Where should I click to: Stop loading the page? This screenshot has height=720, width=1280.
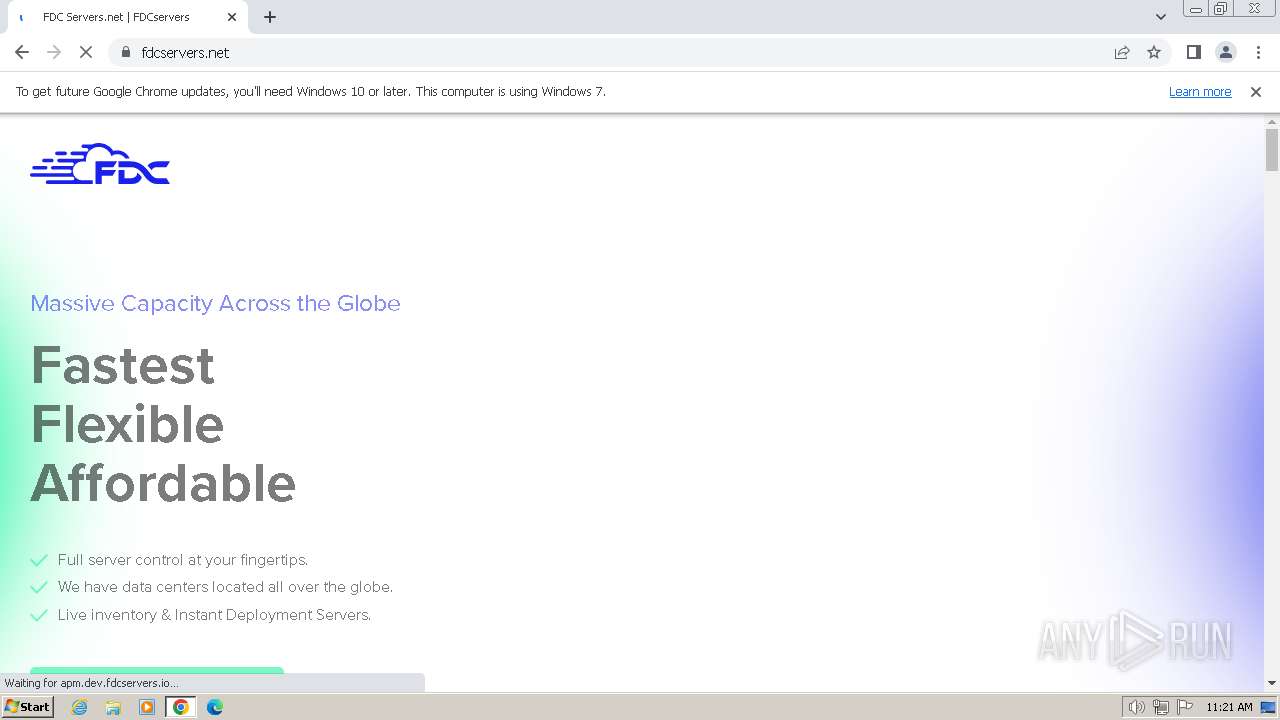click(x=86, y=52)
